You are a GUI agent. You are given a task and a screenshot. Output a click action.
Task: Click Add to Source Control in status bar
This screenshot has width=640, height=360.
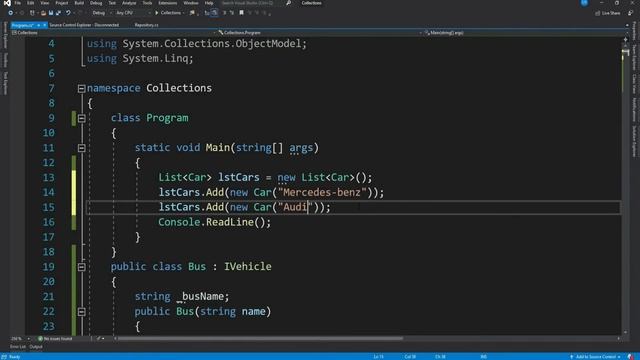coord(595,357)
